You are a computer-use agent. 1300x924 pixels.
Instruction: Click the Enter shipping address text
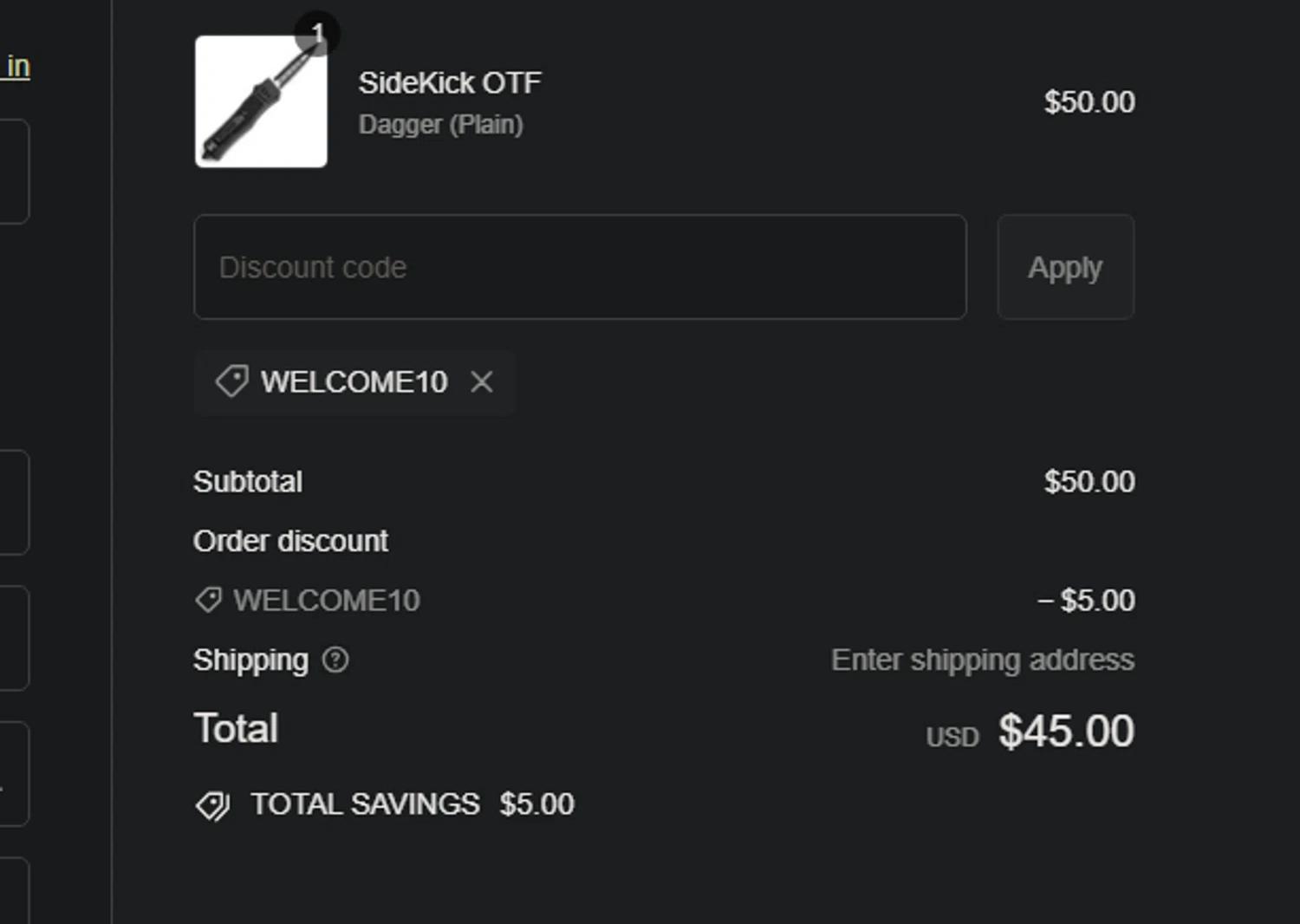[982, 660]
